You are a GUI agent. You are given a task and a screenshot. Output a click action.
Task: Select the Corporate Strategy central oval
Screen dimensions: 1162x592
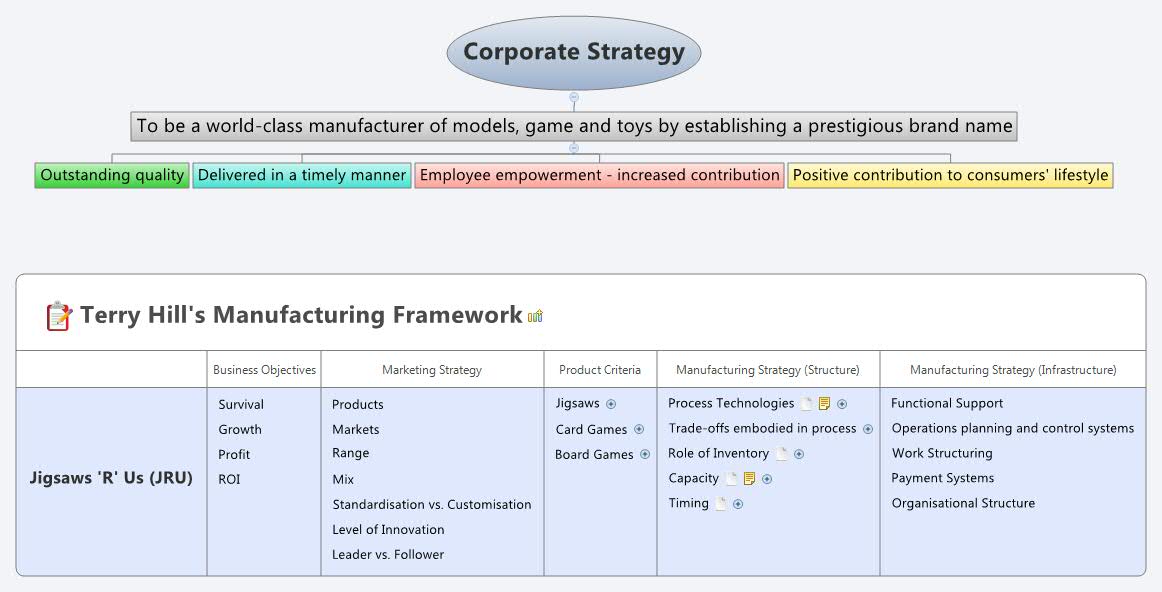(x=574, y=52)
